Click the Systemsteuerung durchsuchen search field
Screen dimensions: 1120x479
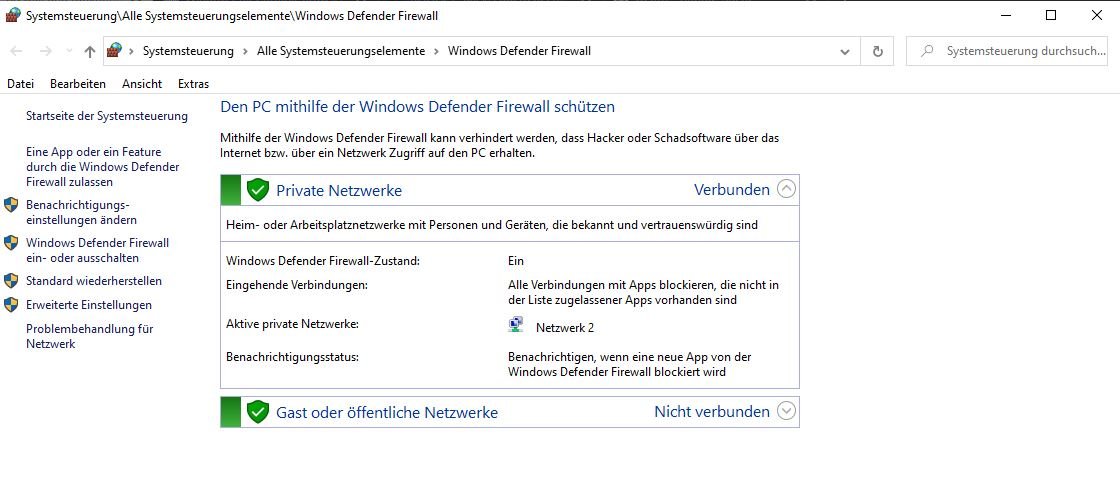[x=1006, y=51]
